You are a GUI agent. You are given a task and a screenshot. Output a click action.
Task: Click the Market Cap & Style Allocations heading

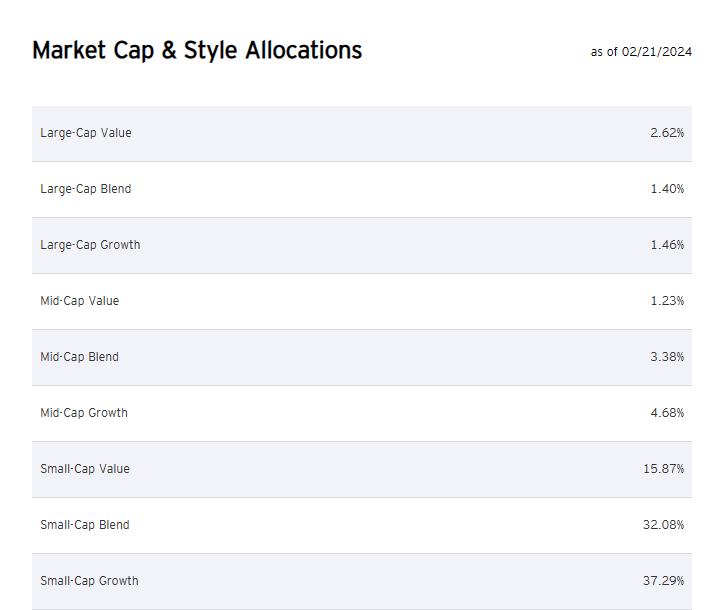(197, 50)
